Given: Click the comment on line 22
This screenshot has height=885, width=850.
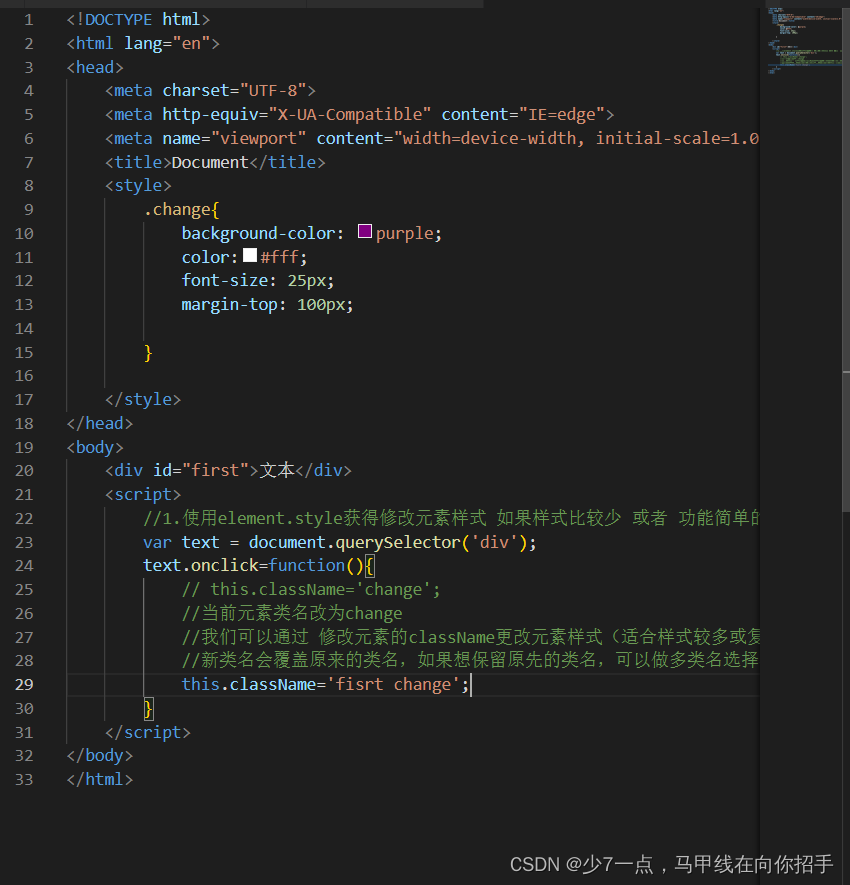Looking at the screenshot, I should 451,518.
